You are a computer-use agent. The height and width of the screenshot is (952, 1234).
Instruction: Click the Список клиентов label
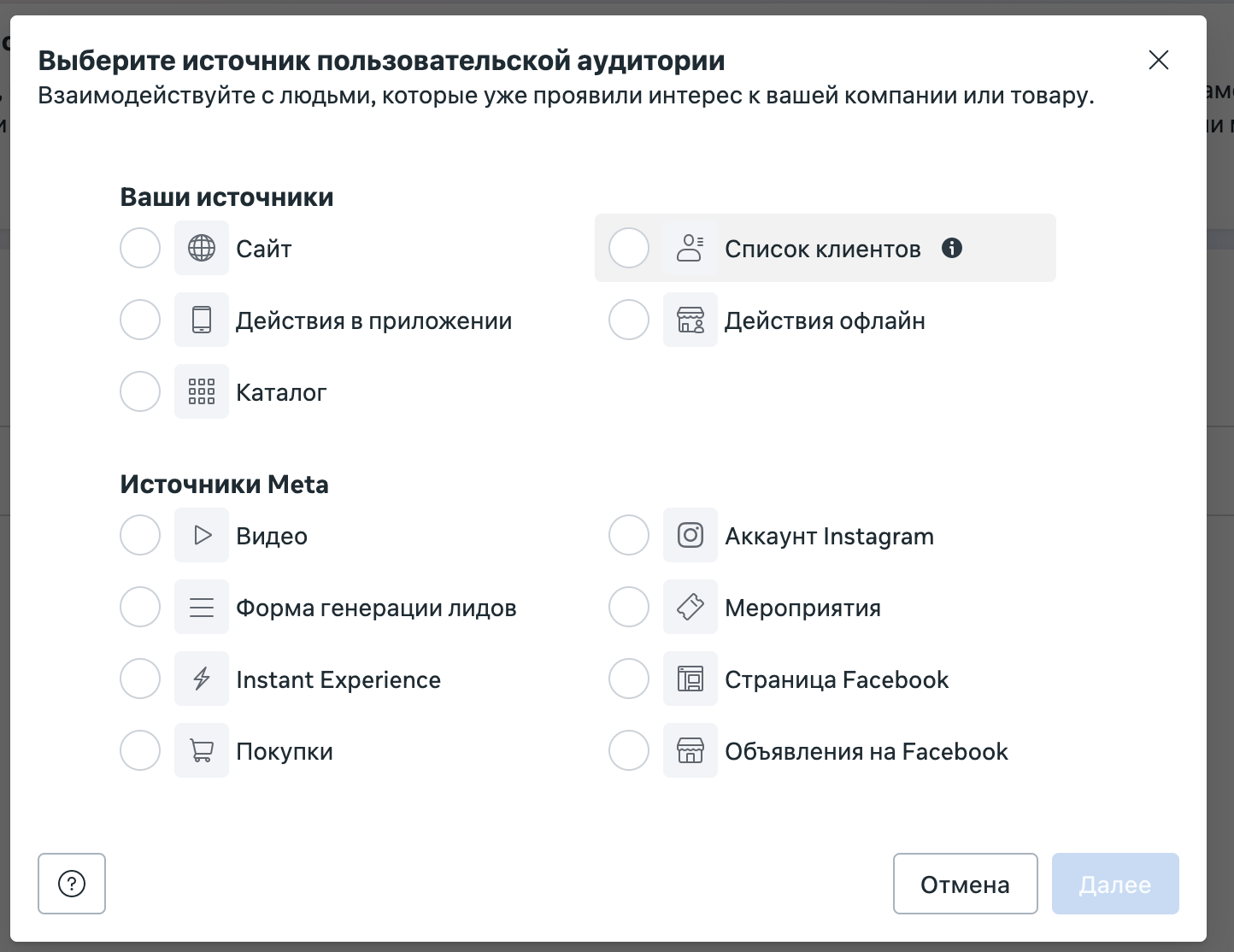(x=823, y=249)
